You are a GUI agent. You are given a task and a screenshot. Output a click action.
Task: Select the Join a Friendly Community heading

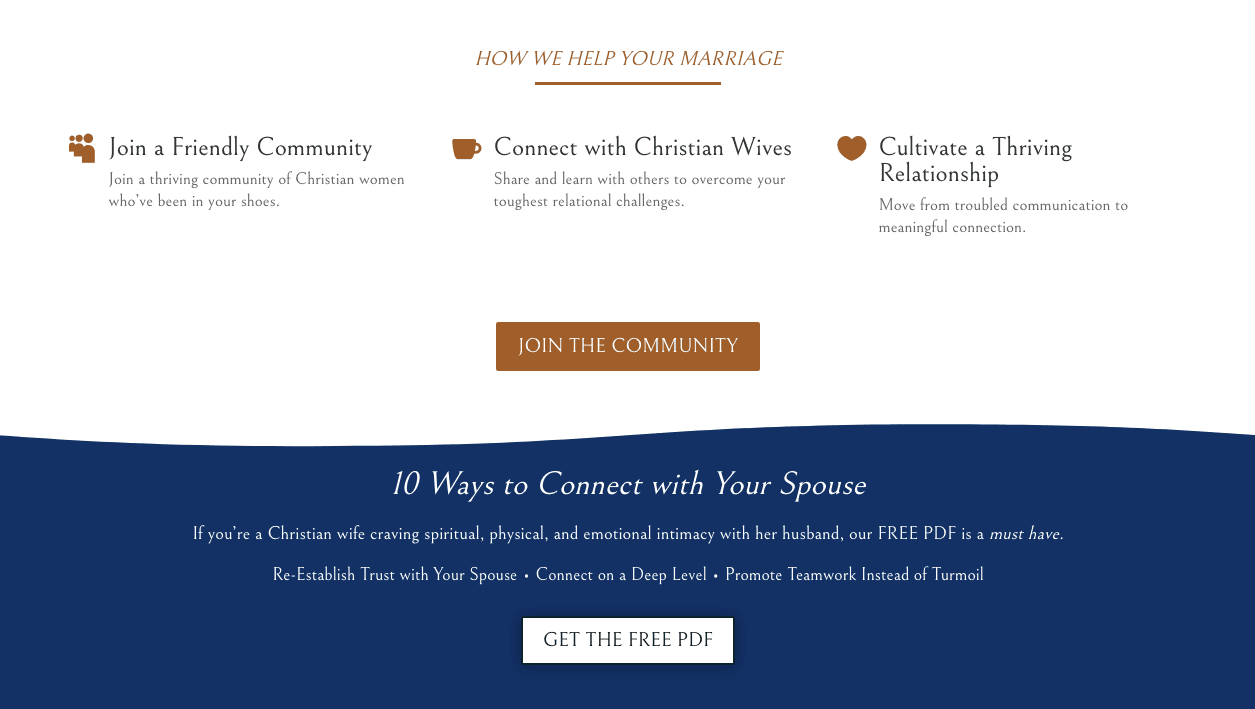point(240,148)
